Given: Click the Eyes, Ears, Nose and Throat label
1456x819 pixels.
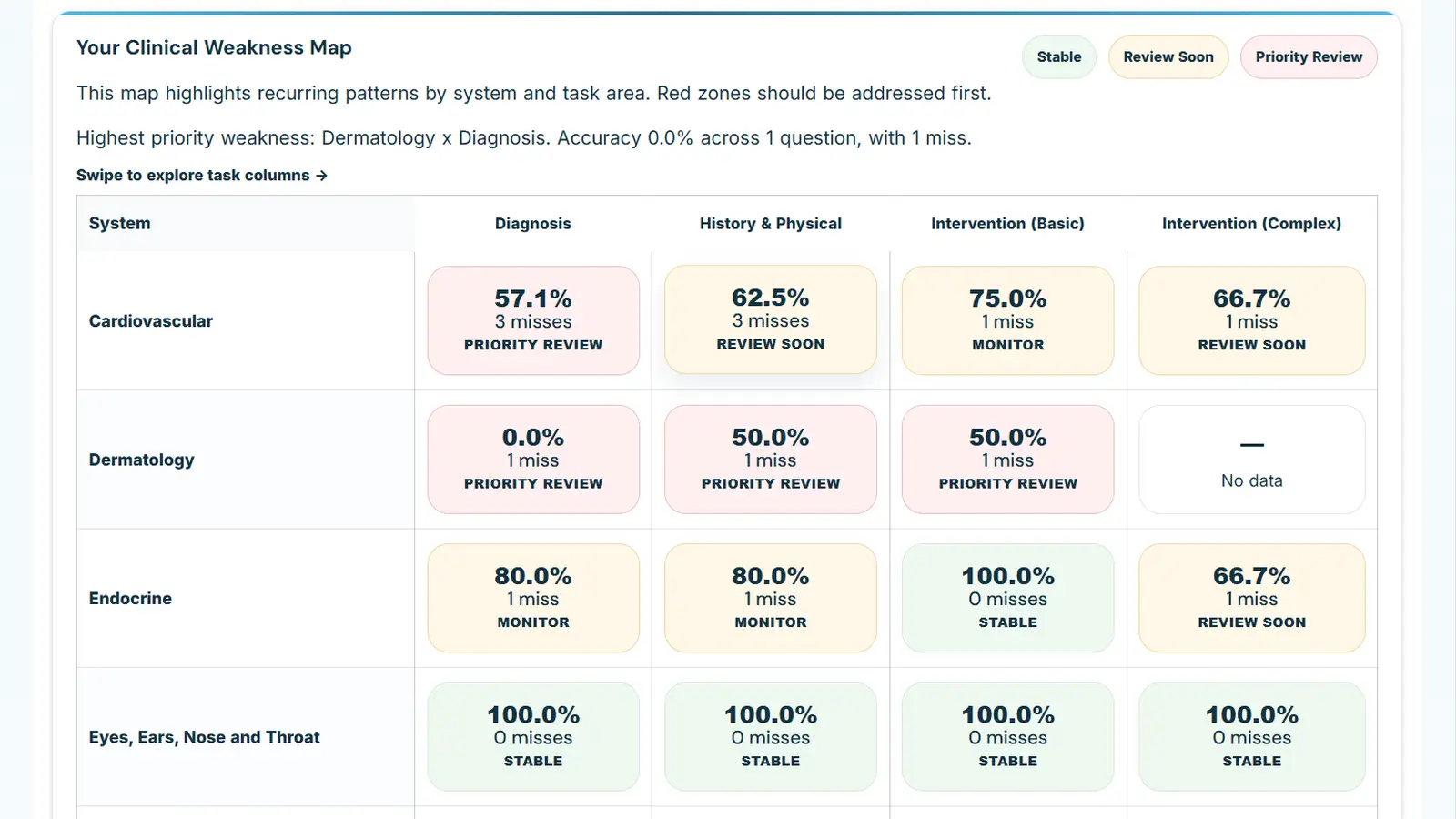Looking at the screenshot, I should (204, 737).
